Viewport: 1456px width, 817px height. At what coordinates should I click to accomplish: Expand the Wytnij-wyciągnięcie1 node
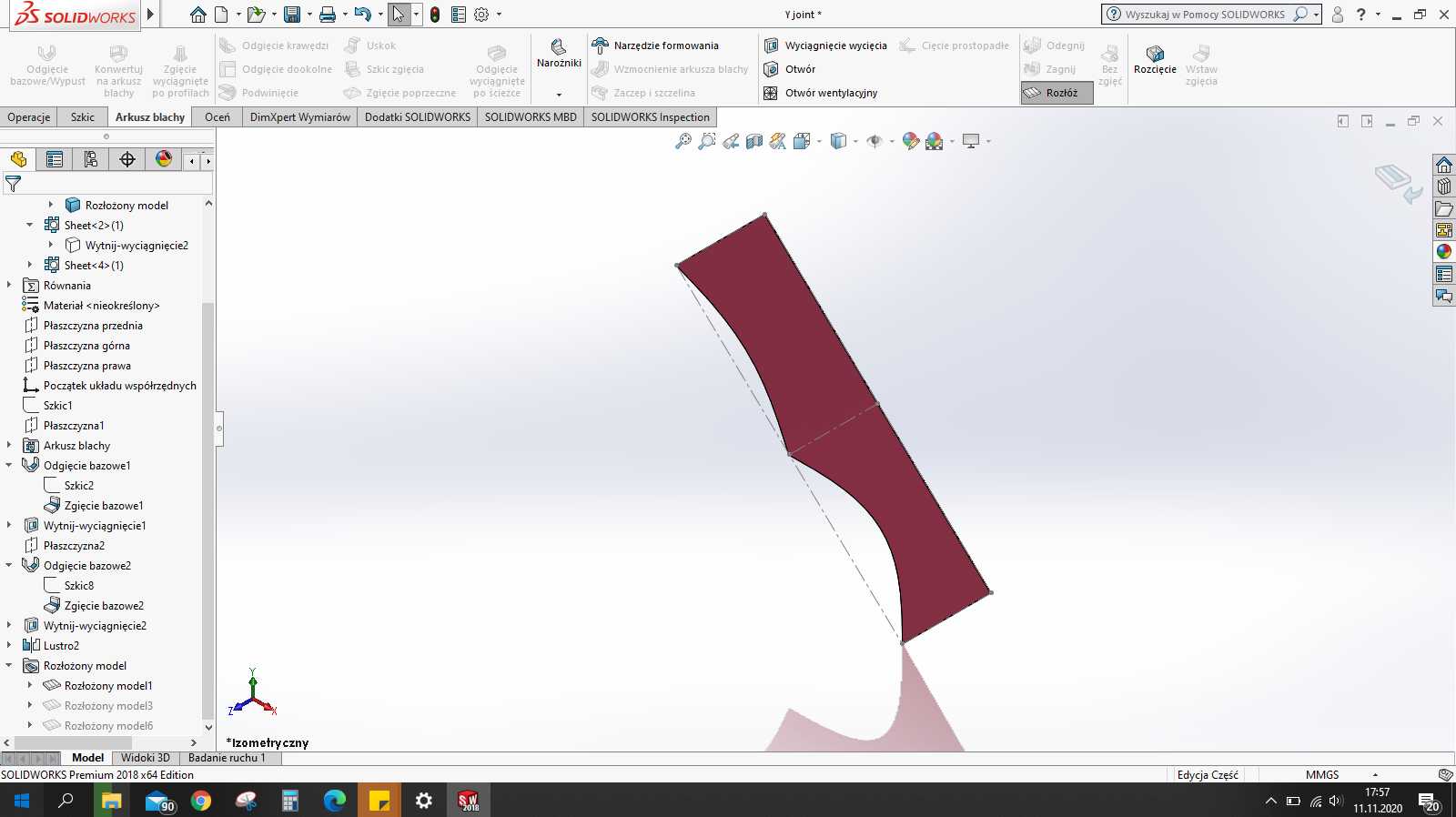tap(9, 526)
